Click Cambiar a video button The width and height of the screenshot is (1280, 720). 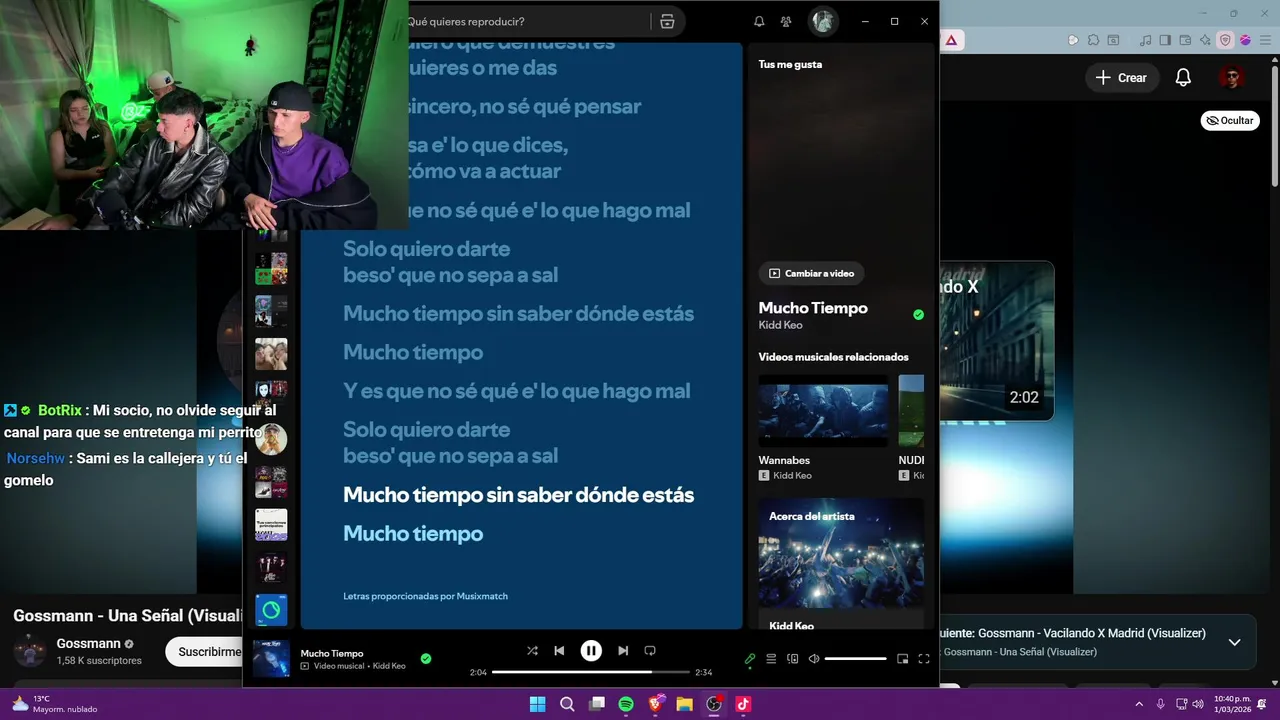(811, 273)
